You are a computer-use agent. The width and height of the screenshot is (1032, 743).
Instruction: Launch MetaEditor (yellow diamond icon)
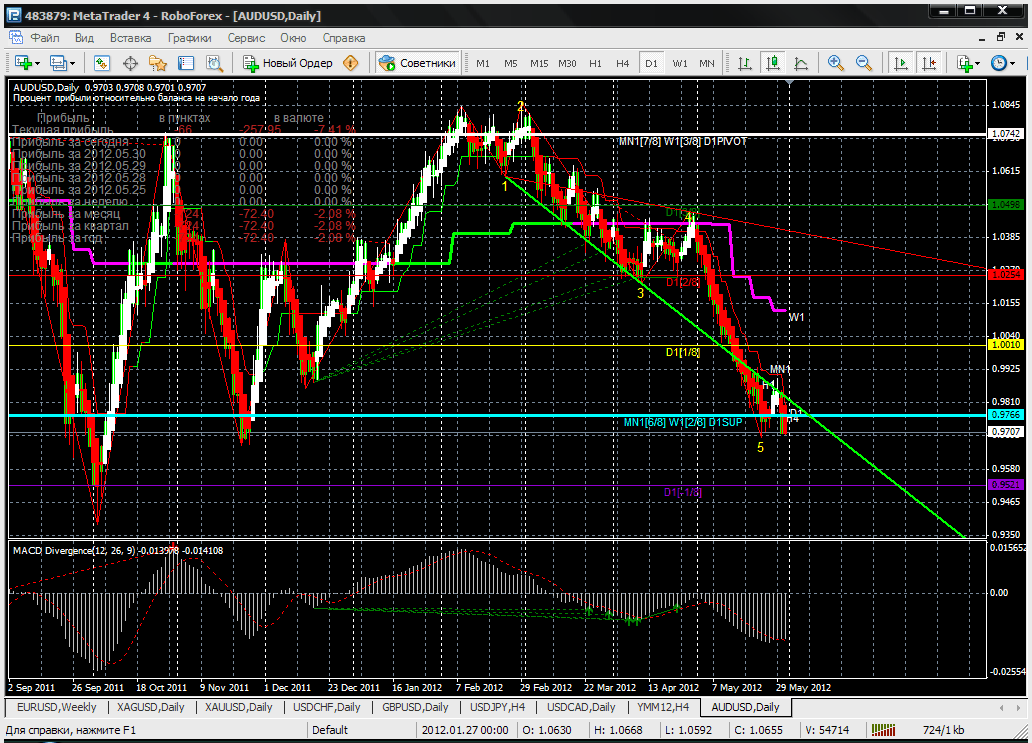pyautogui.click(x=351, y=63)
